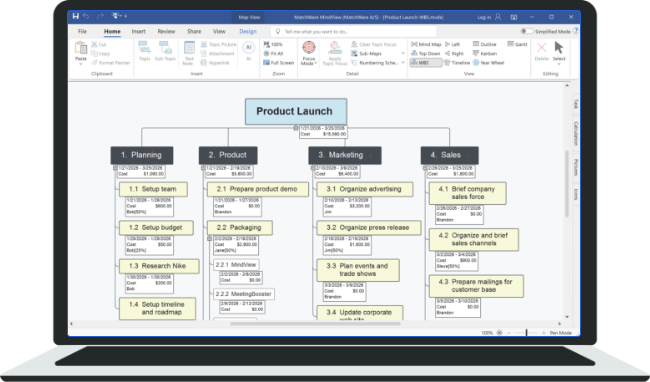This screenshot has height=382, width=650.
Task: Click the Undo arrow in title bar
Action: point(86,16)
